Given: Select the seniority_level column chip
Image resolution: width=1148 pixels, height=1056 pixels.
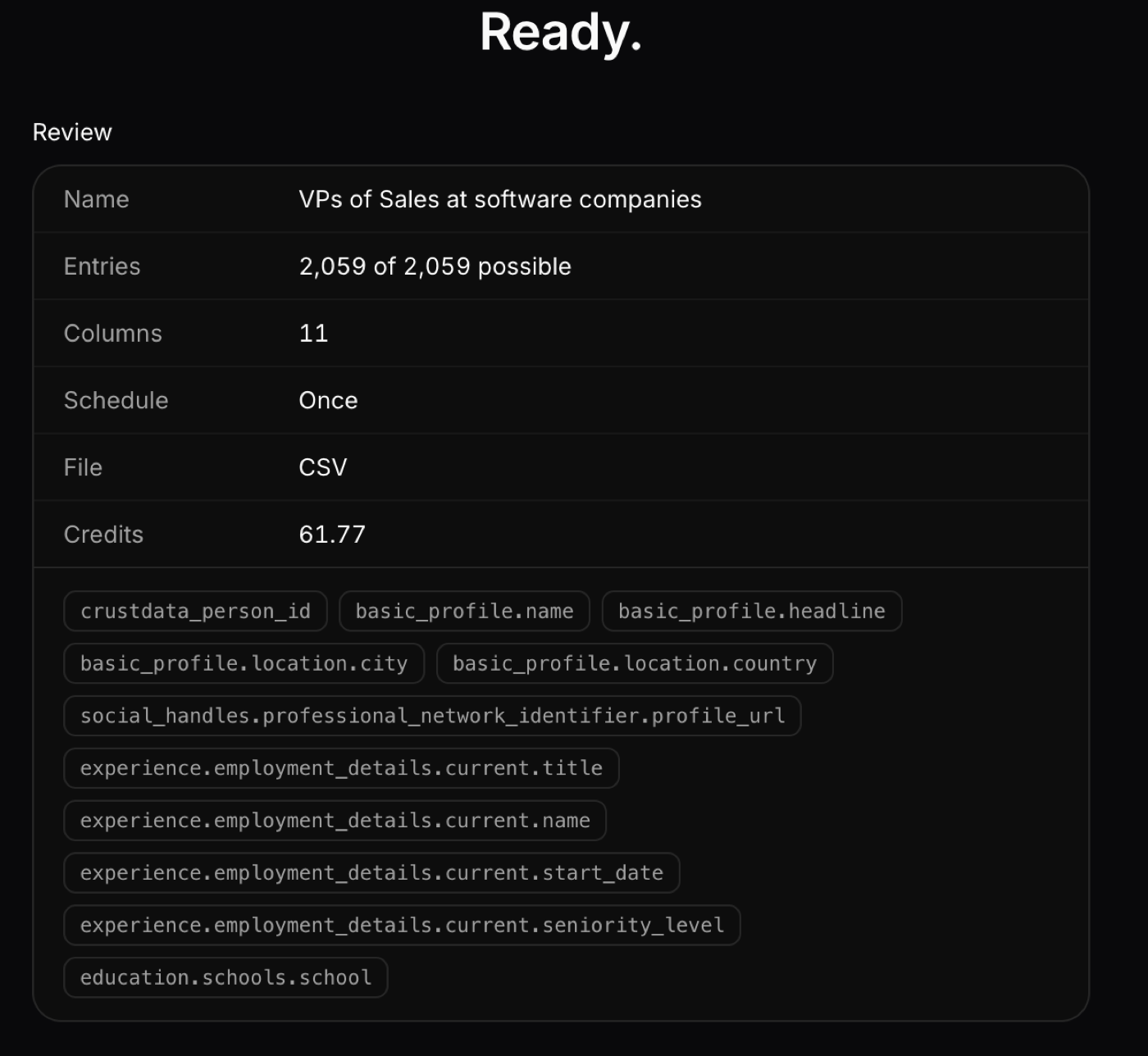Looking at the screenshot, I should click(x=402, y=926).
